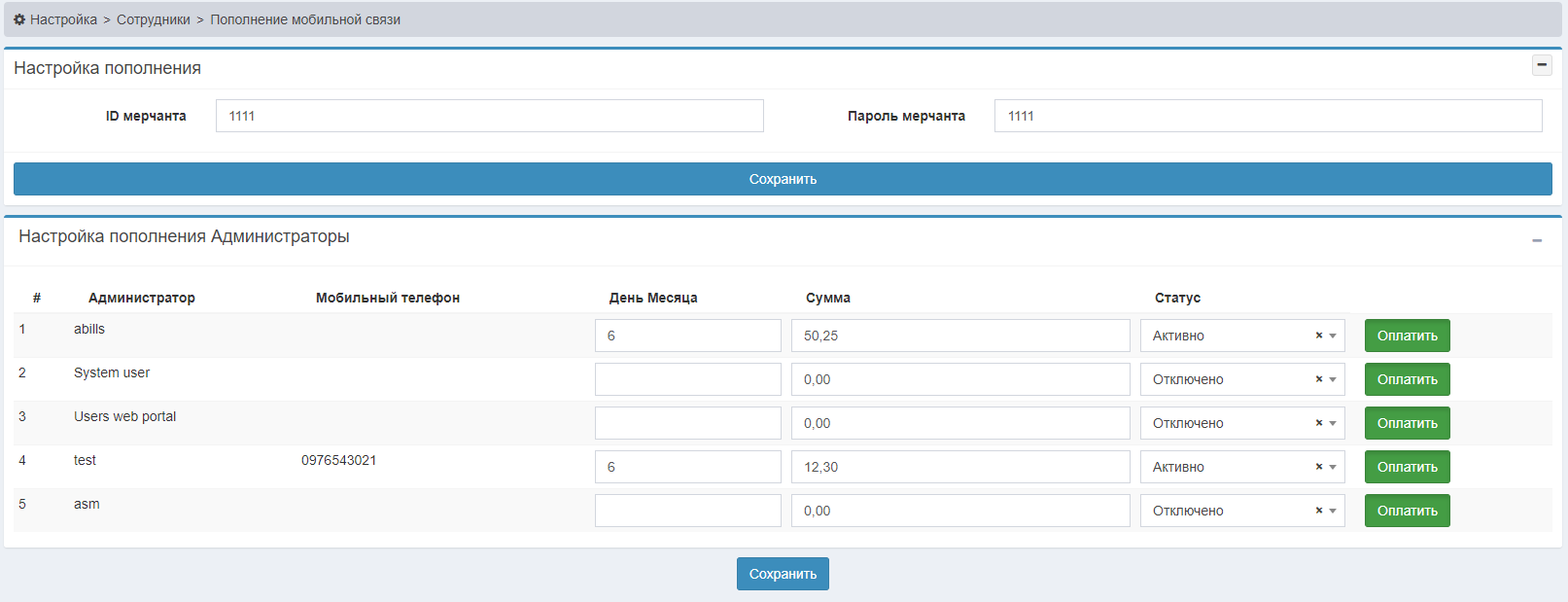
Task: Go to Настройка breadcrumb link
Action: point(63,19)
